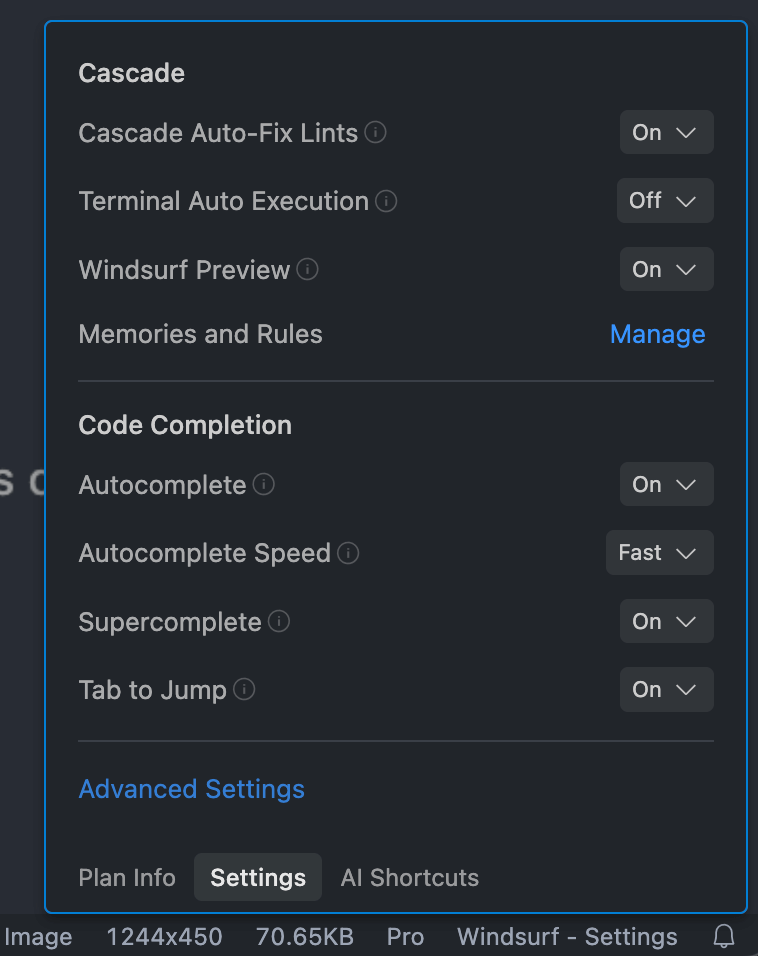Click info icon beside Terminal Auto Execution
Viewport: 758px width, 956px height.
tap(386, 201)
